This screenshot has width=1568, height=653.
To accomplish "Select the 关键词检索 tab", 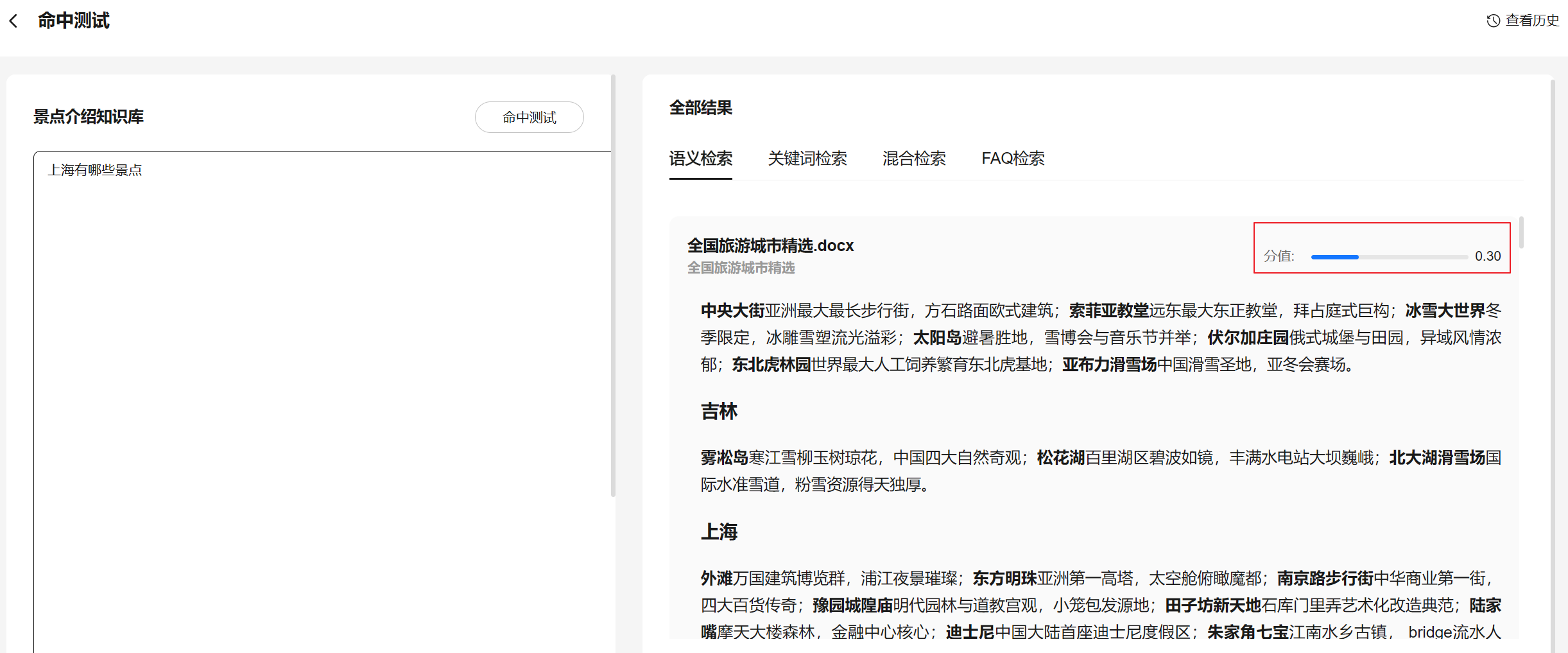I will tap(807, 159).
